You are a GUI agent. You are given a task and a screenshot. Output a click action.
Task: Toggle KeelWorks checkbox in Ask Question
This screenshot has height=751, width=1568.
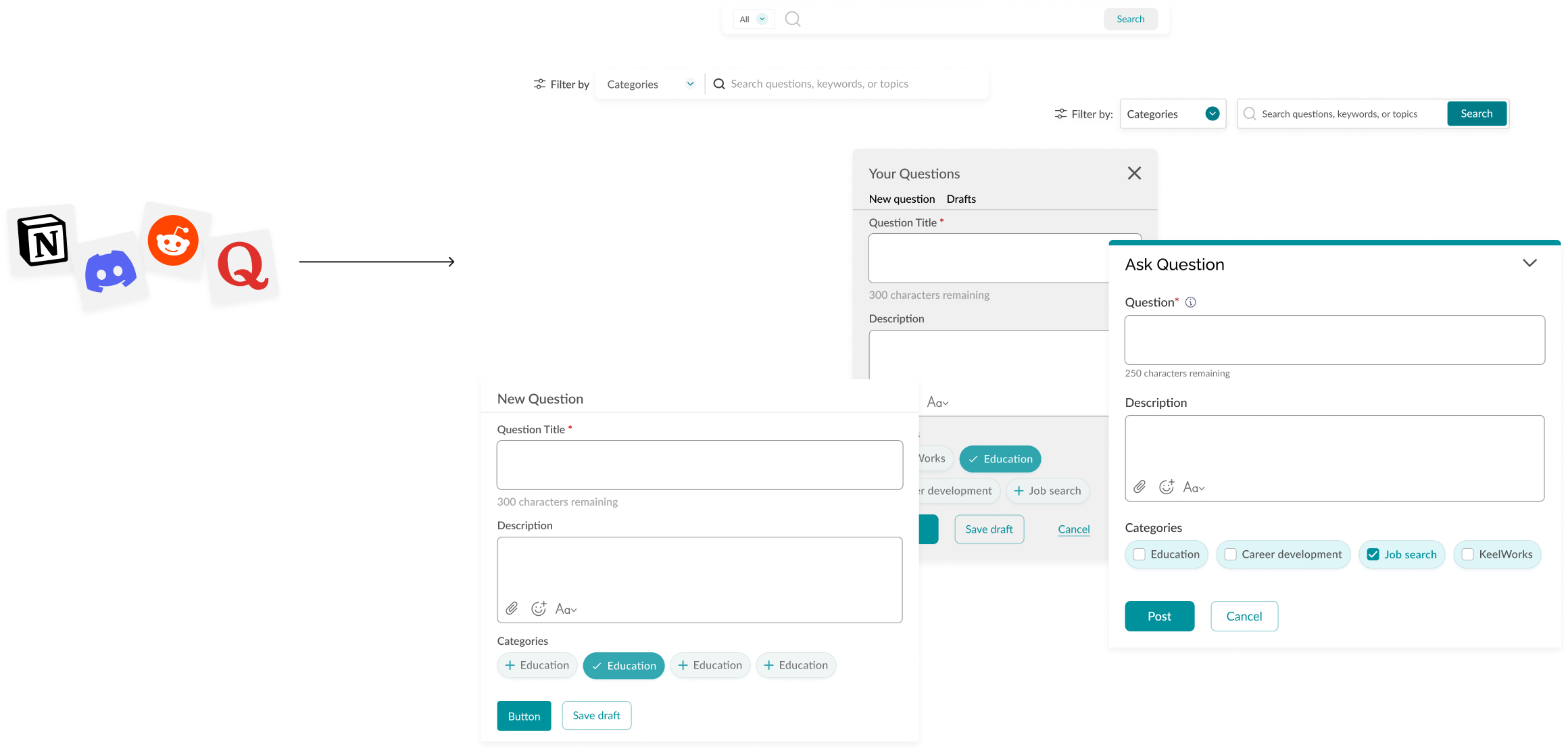pos(1468,554)
